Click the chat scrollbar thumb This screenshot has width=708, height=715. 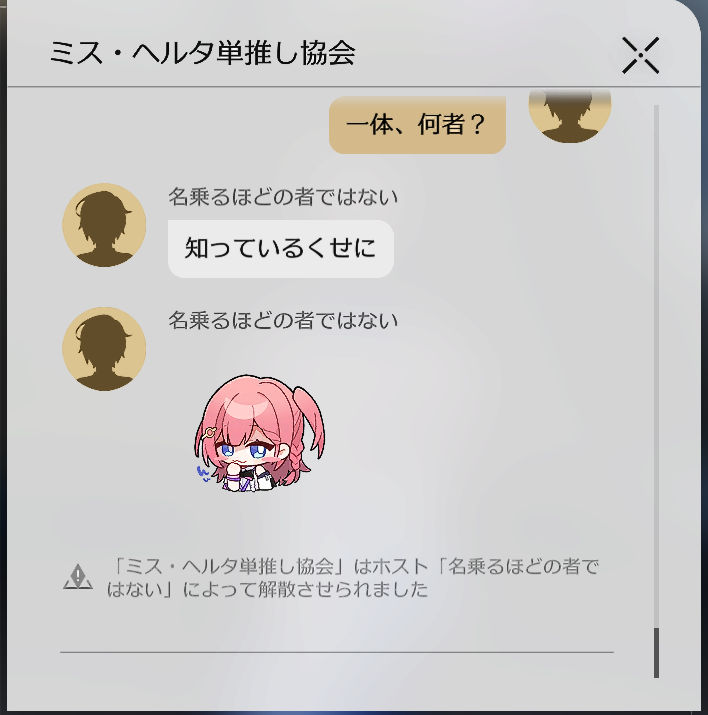point(656,653)
